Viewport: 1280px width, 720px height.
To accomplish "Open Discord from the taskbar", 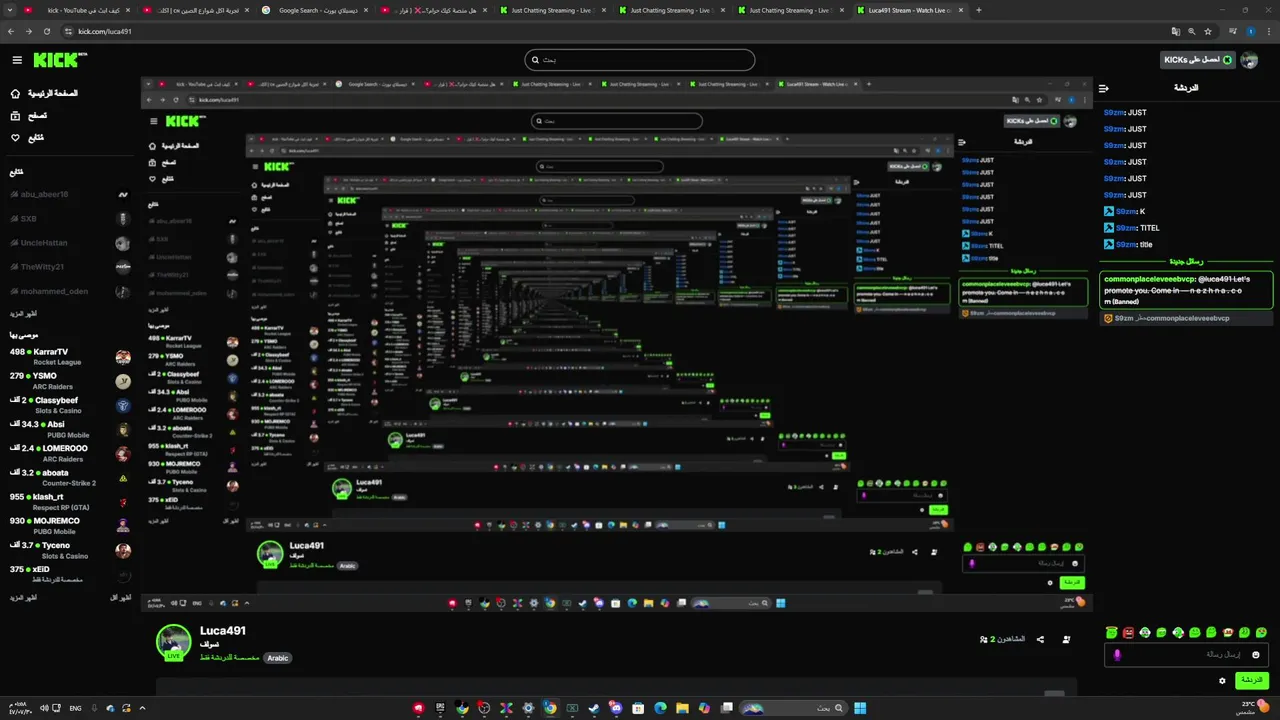I will (616, 708).
